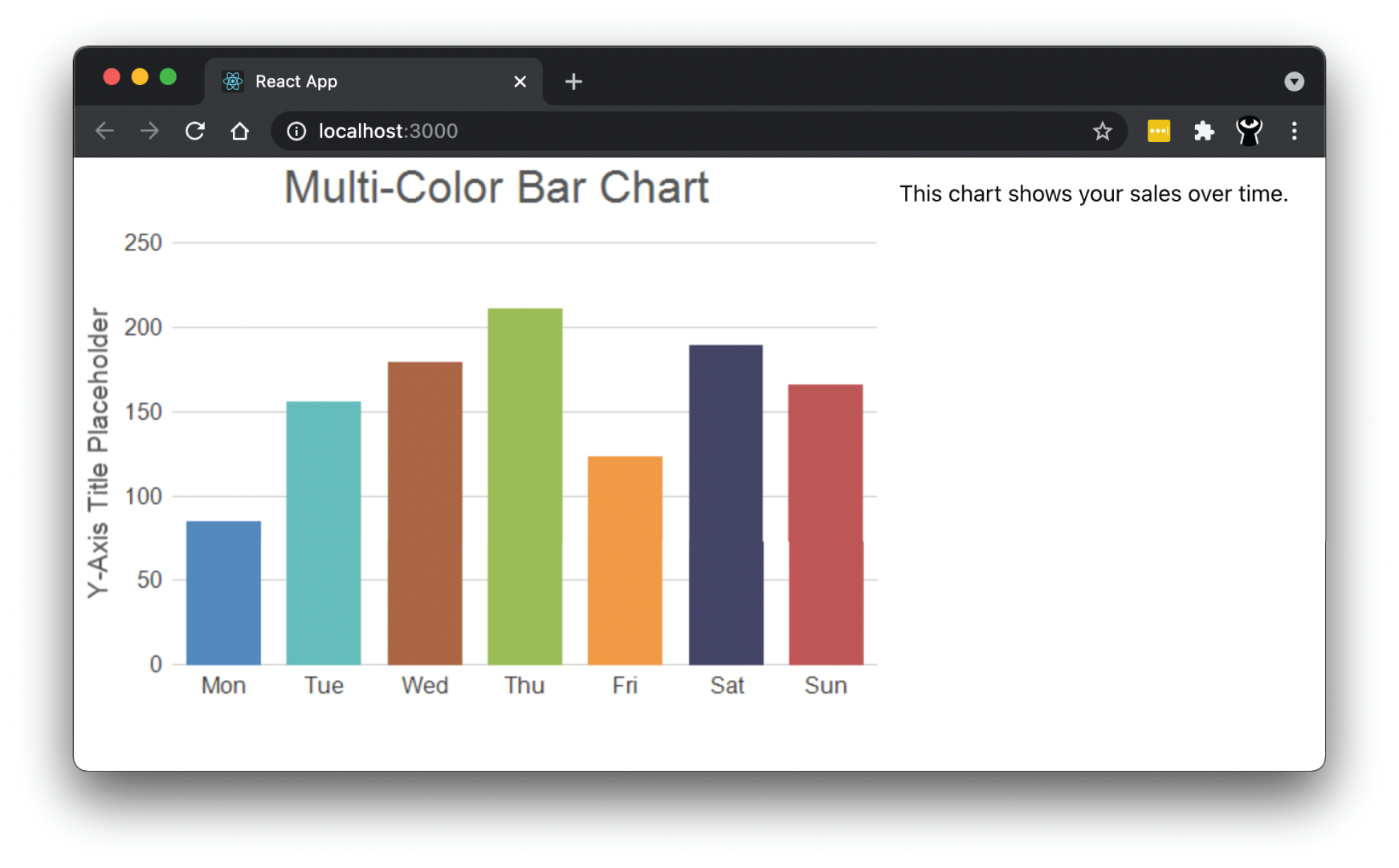Close the React App tab

[x=520, y=81]
